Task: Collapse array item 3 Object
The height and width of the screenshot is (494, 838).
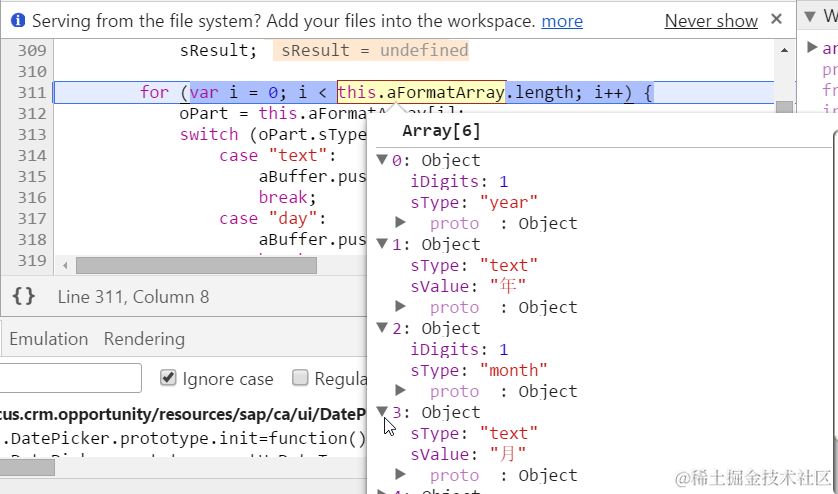Action: 382,411
